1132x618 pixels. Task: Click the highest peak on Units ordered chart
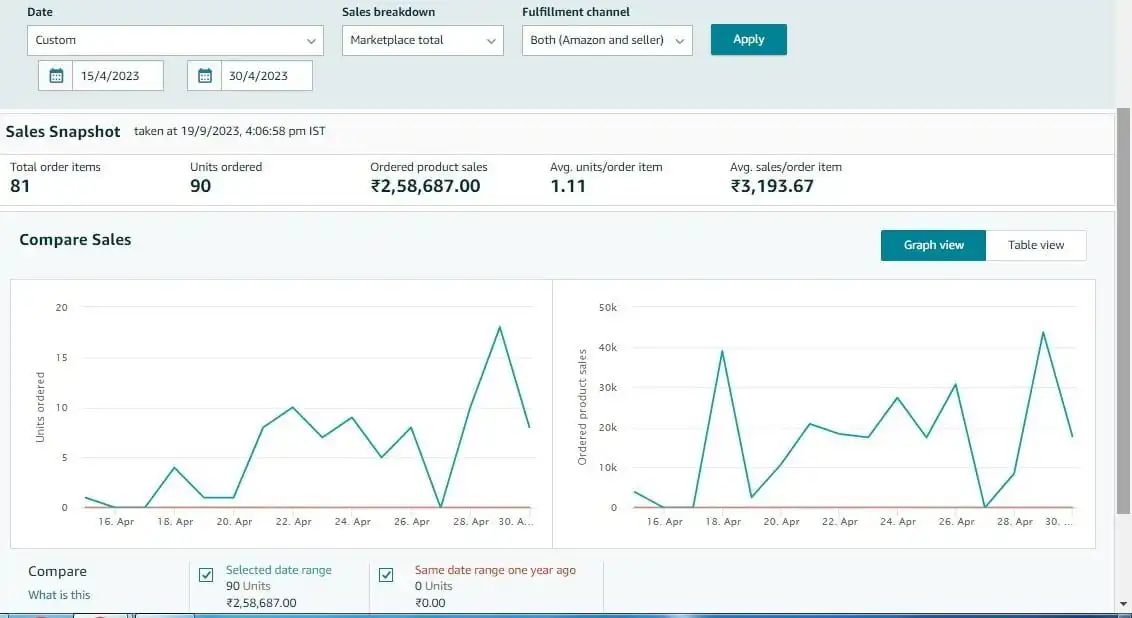coord(499,327)
